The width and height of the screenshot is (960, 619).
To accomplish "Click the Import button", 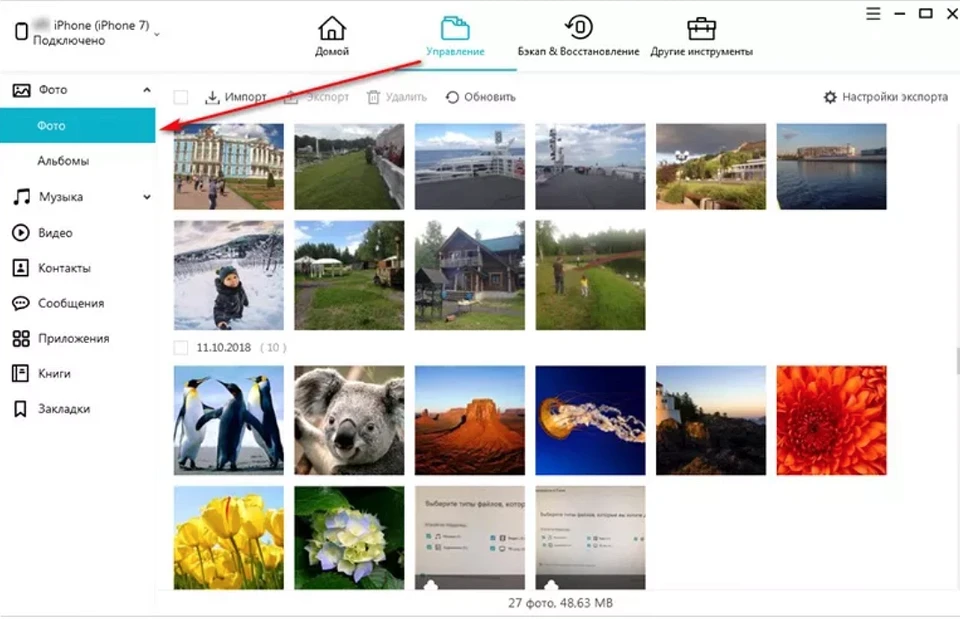I will point(236,97).
